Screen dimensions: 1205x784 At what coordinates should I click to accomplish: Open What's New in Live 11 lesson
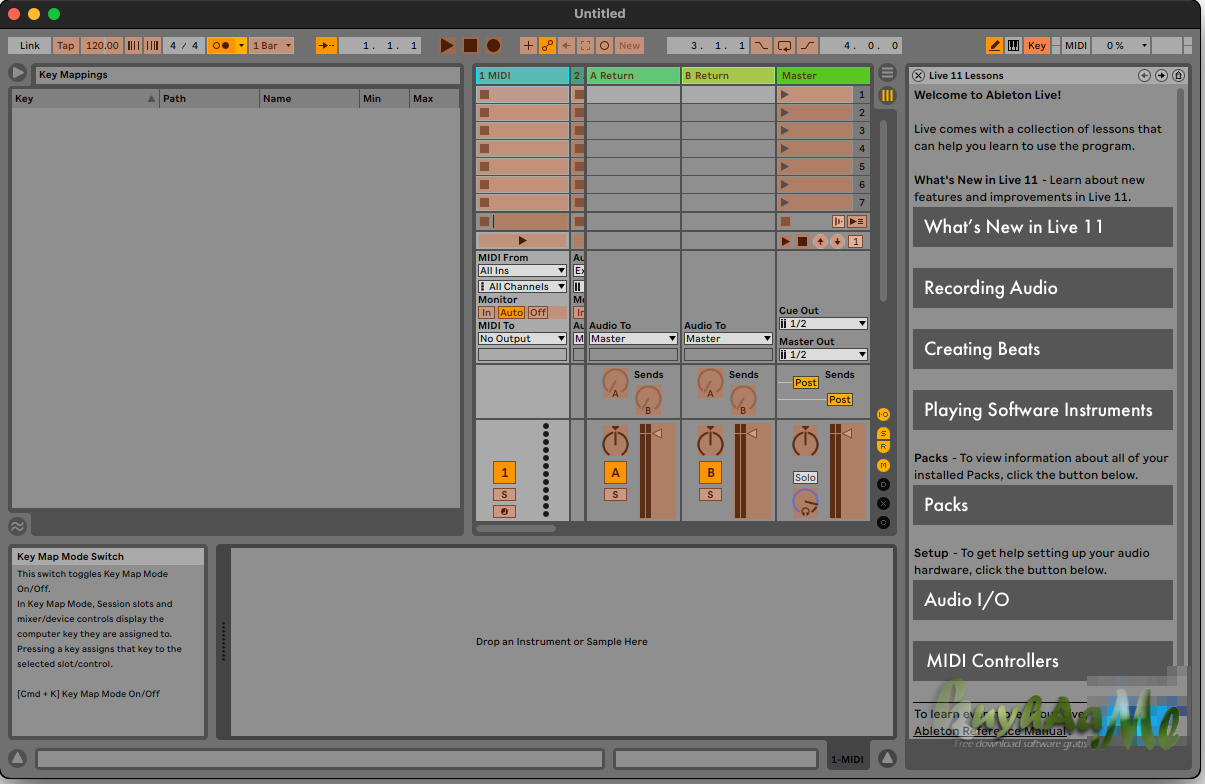pyautogui.click(x=1043, y=227)
